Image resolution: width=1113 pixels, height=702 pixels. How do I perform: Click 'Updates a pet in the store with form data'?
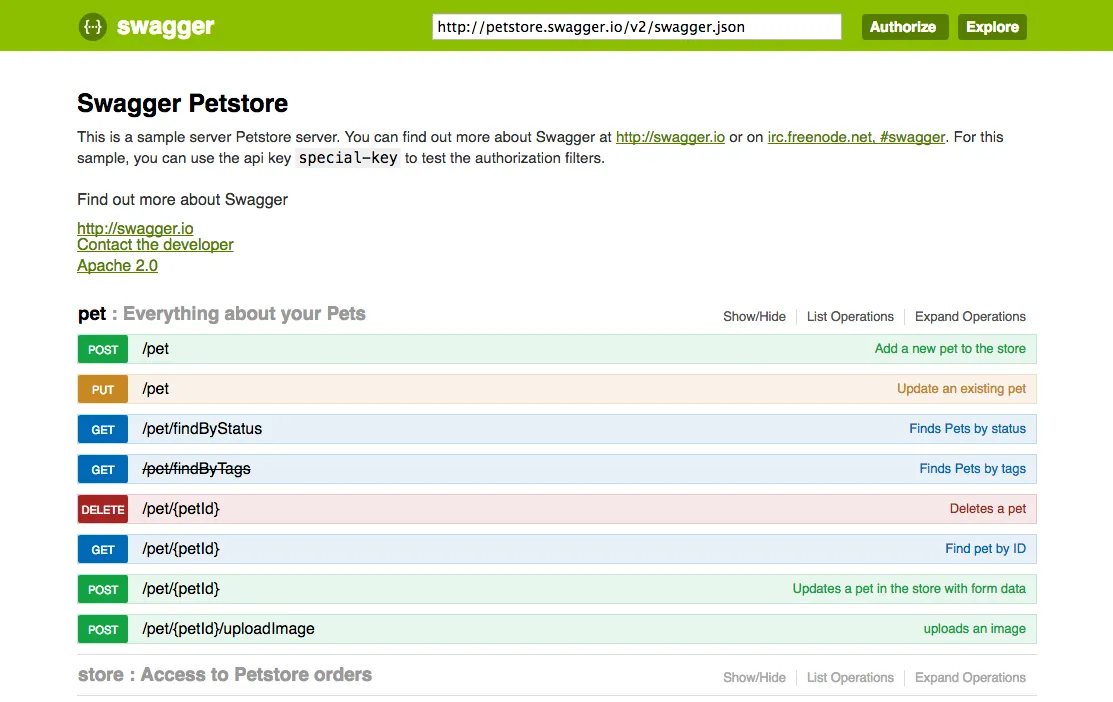coord(909,588)
